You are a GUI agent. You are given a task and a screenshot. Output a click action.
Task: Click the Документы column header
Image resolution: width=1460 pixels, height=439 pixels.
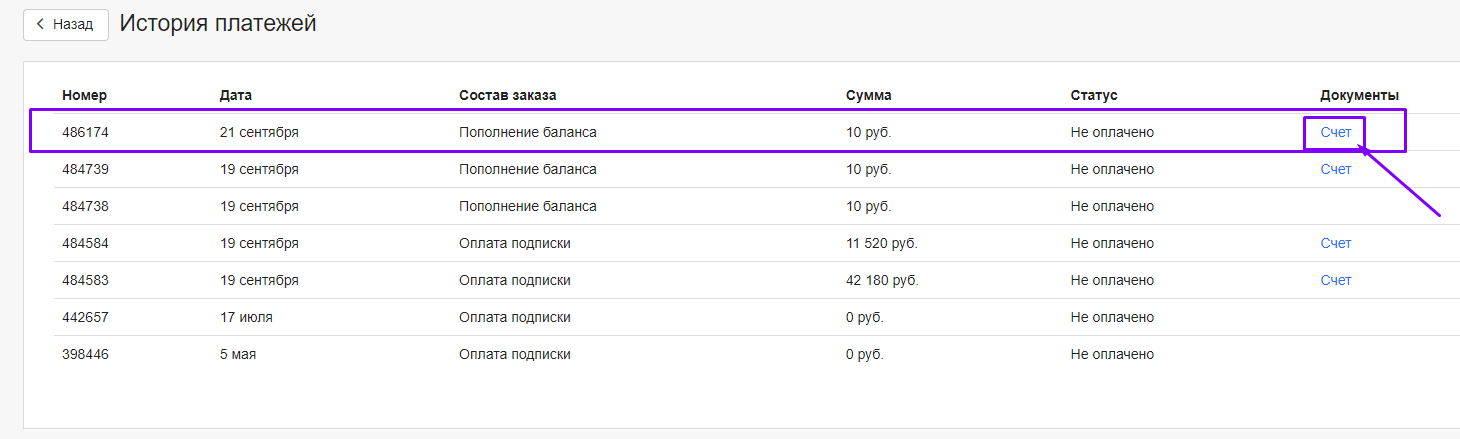click(x=1359, y=95)
